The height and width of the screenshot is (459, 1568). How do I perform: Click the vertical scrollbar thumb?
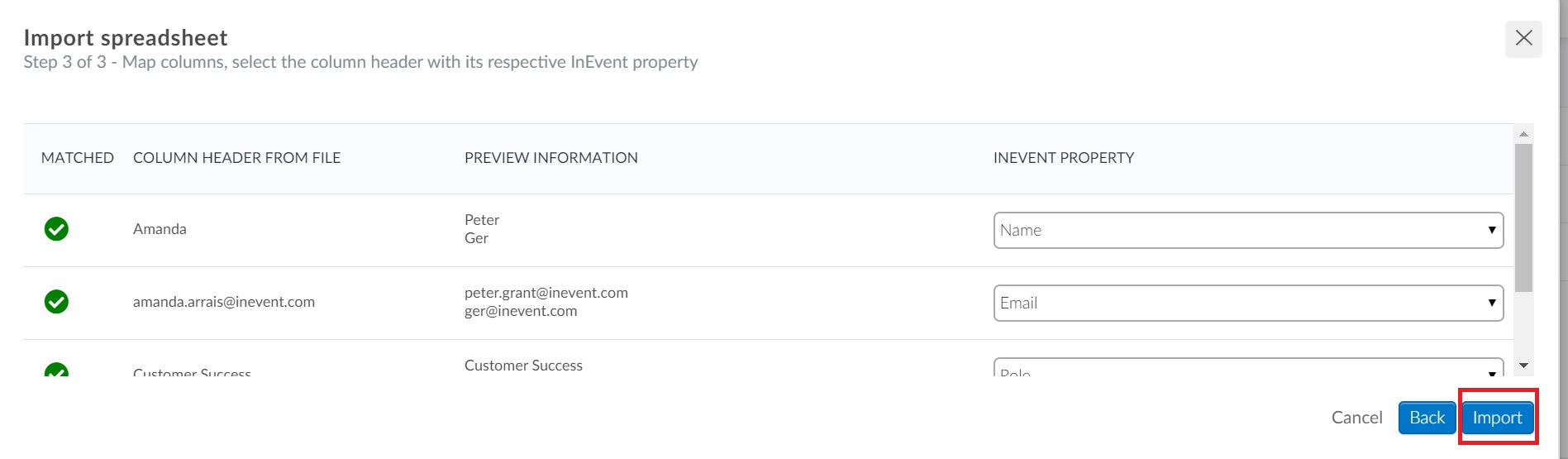[x=1523, y=218]
